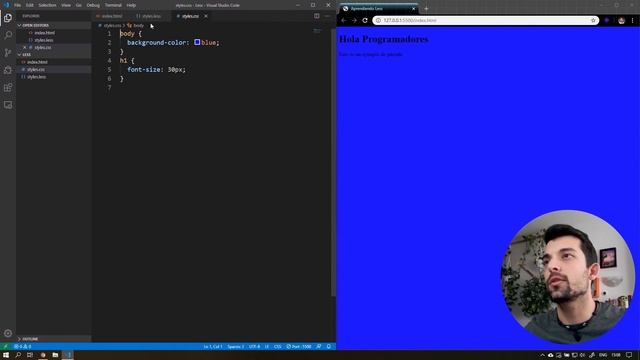Click browser back arrow
This screenshot has width=640, height=360.
344,20
